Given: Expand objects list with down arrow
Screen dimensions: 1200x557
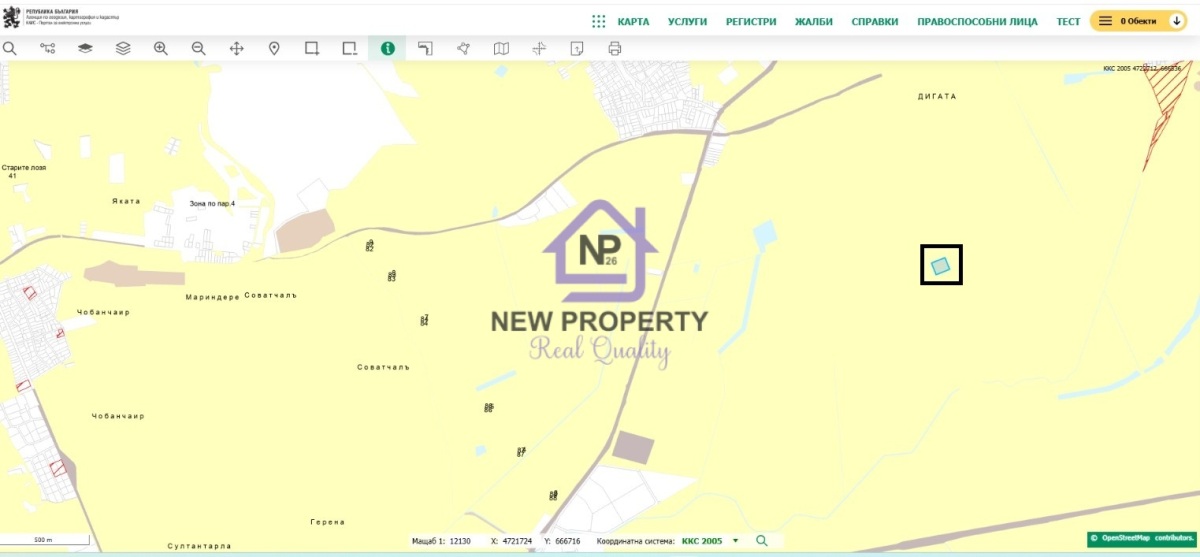Looking at the screenshot, I should (1177, 21).
